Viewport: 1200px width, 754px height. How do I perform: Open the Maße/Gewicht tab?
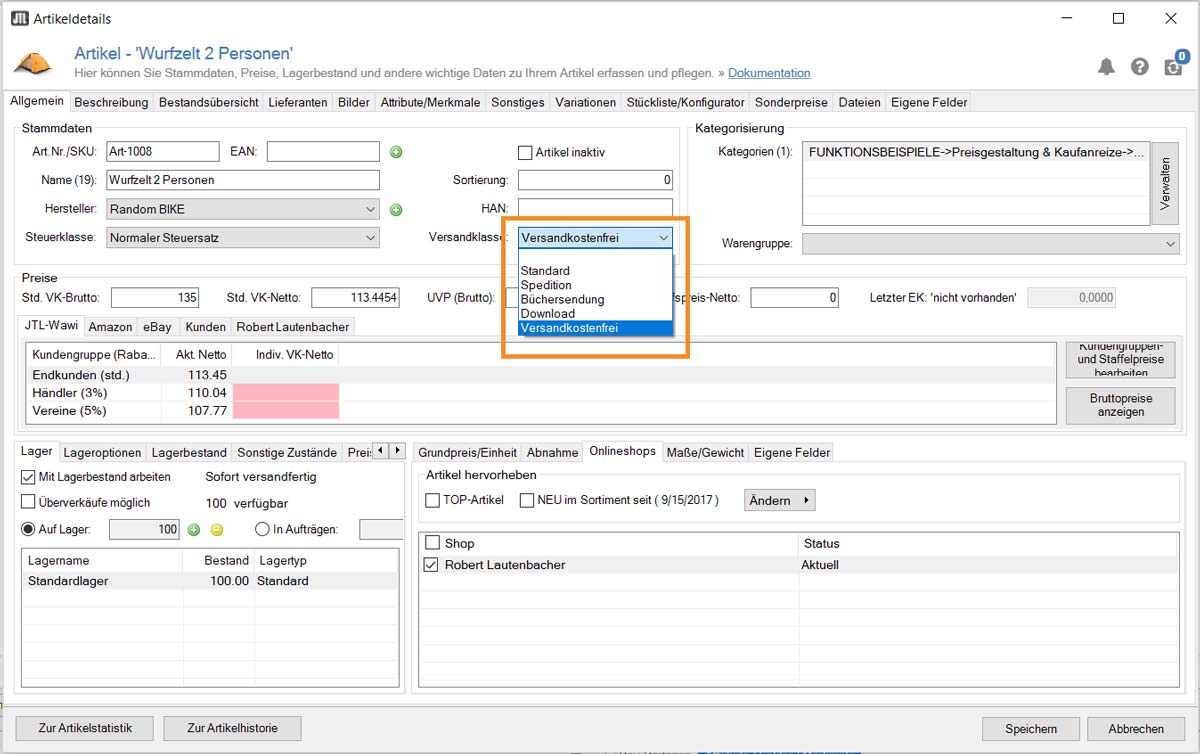coord(705,452)
